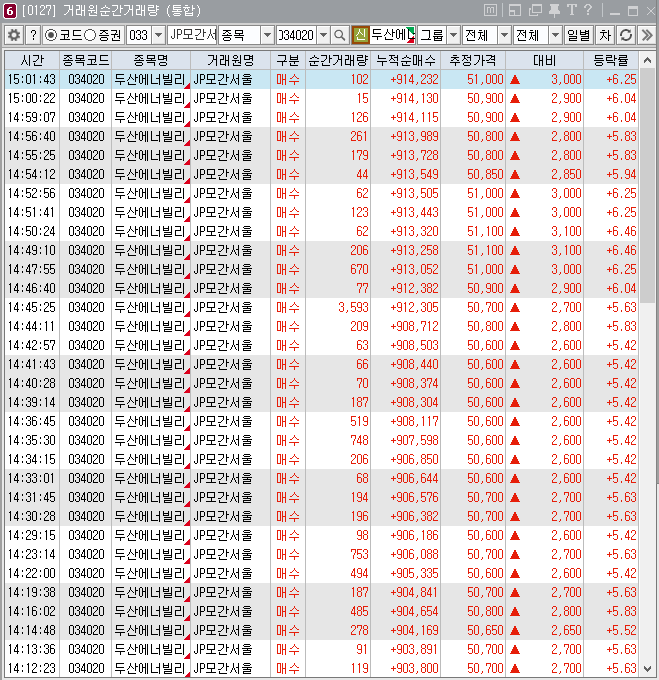Click the m icon in title bar
The image size is (659, 680).
(x=490, y=10)
